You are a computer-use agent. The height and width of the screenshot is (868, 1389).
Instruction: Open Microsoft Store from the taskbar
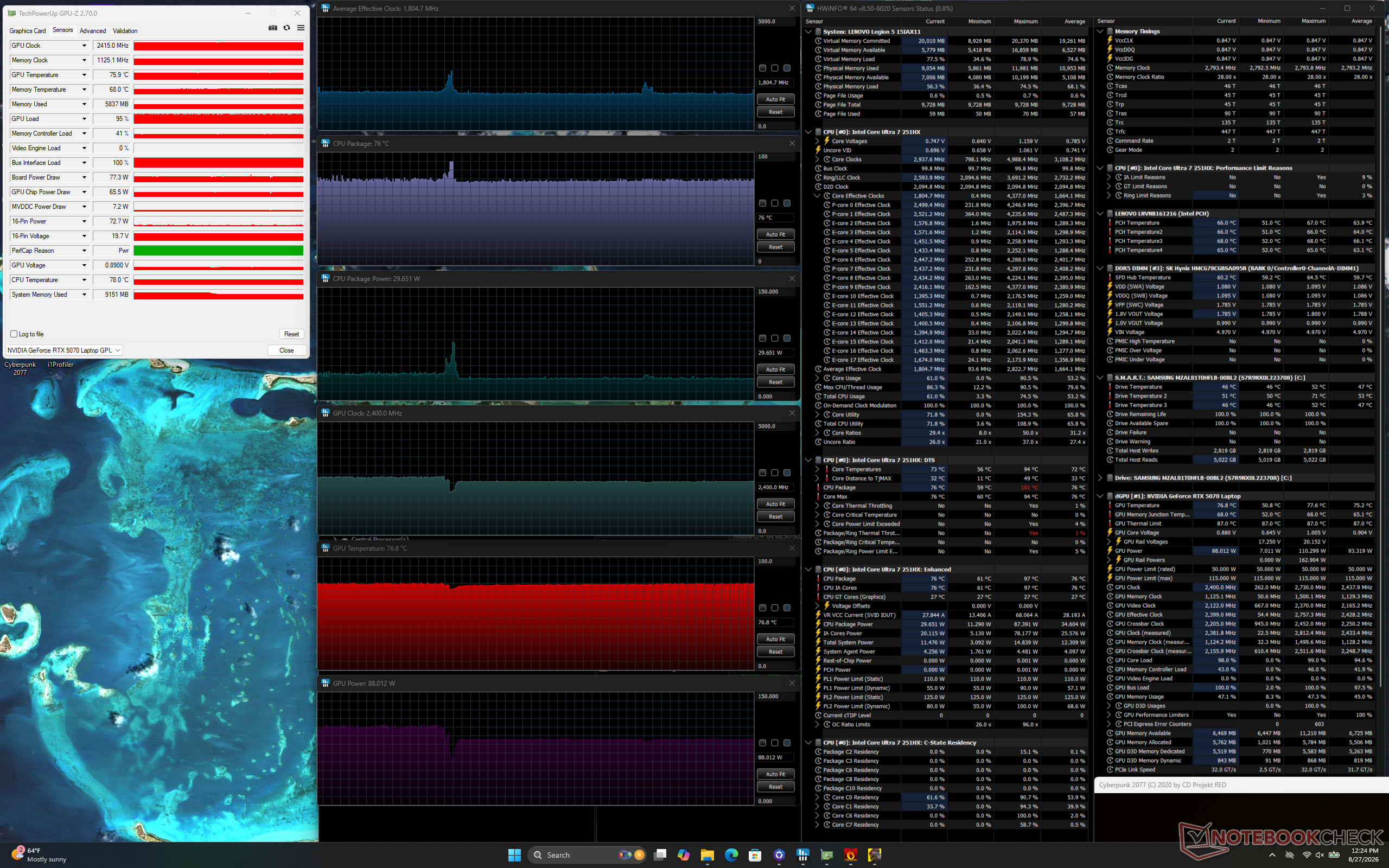coord(755,855)
